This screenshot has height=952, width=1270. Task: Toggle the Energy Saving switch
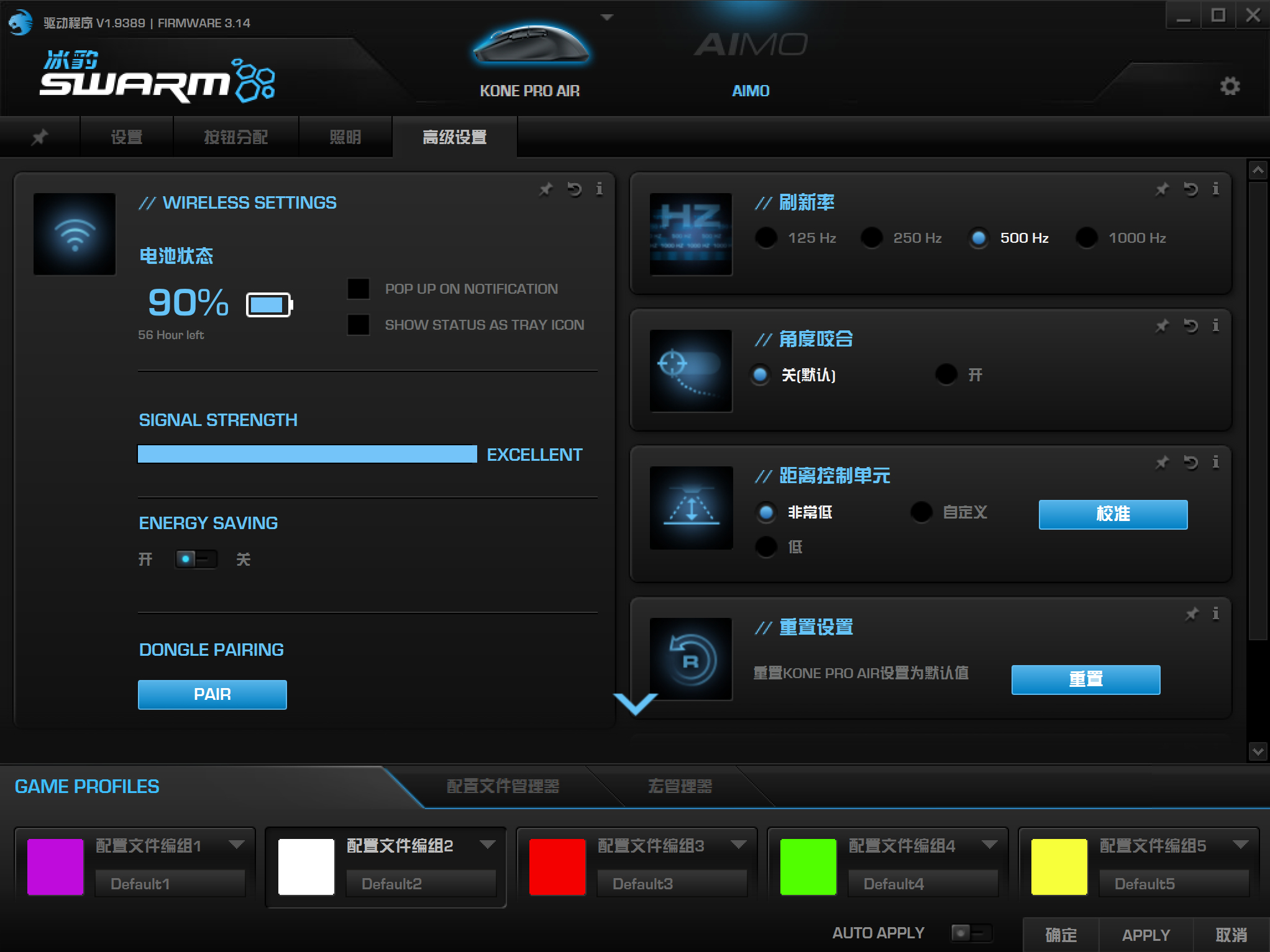point(196,559)
